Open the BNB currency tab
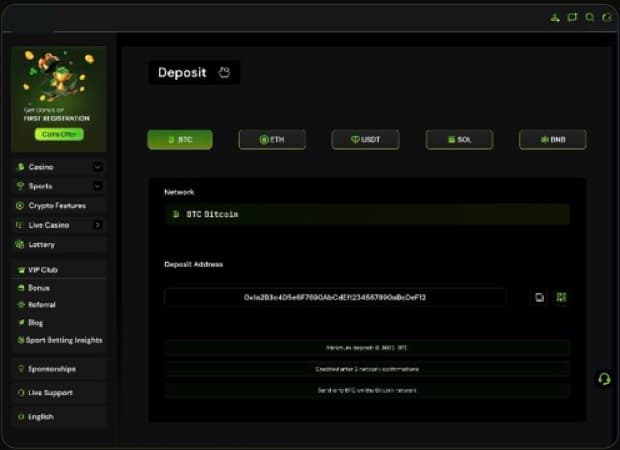Image resolution: width=620 pixels, height=450 pixels. [552, 140]
